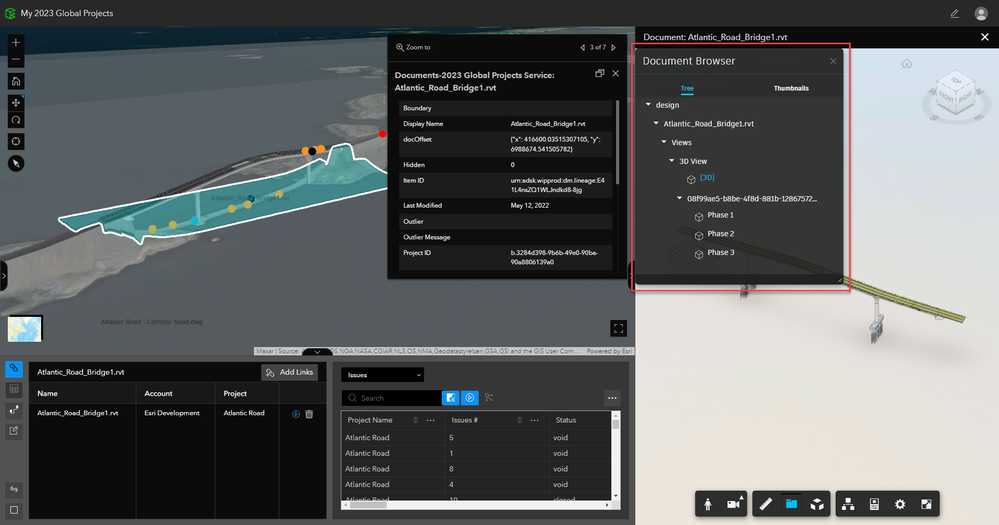Sort by Issues # column
The width and height of the screenshot is (999, 525).
[x=519, y=420]
